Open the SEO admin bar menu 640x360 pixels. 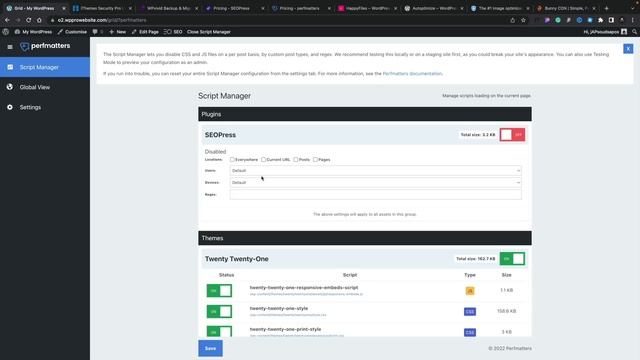click(173, 32)
